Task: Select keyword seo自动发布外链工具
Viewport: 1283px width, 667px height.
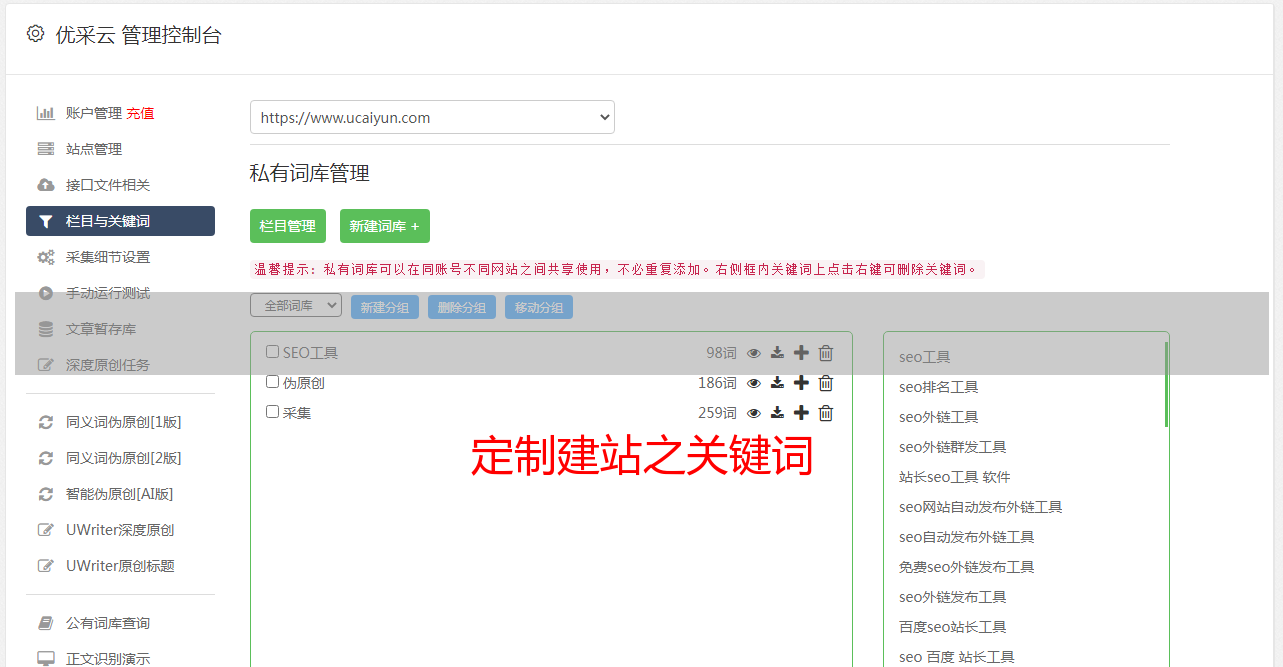Action: 966,537
